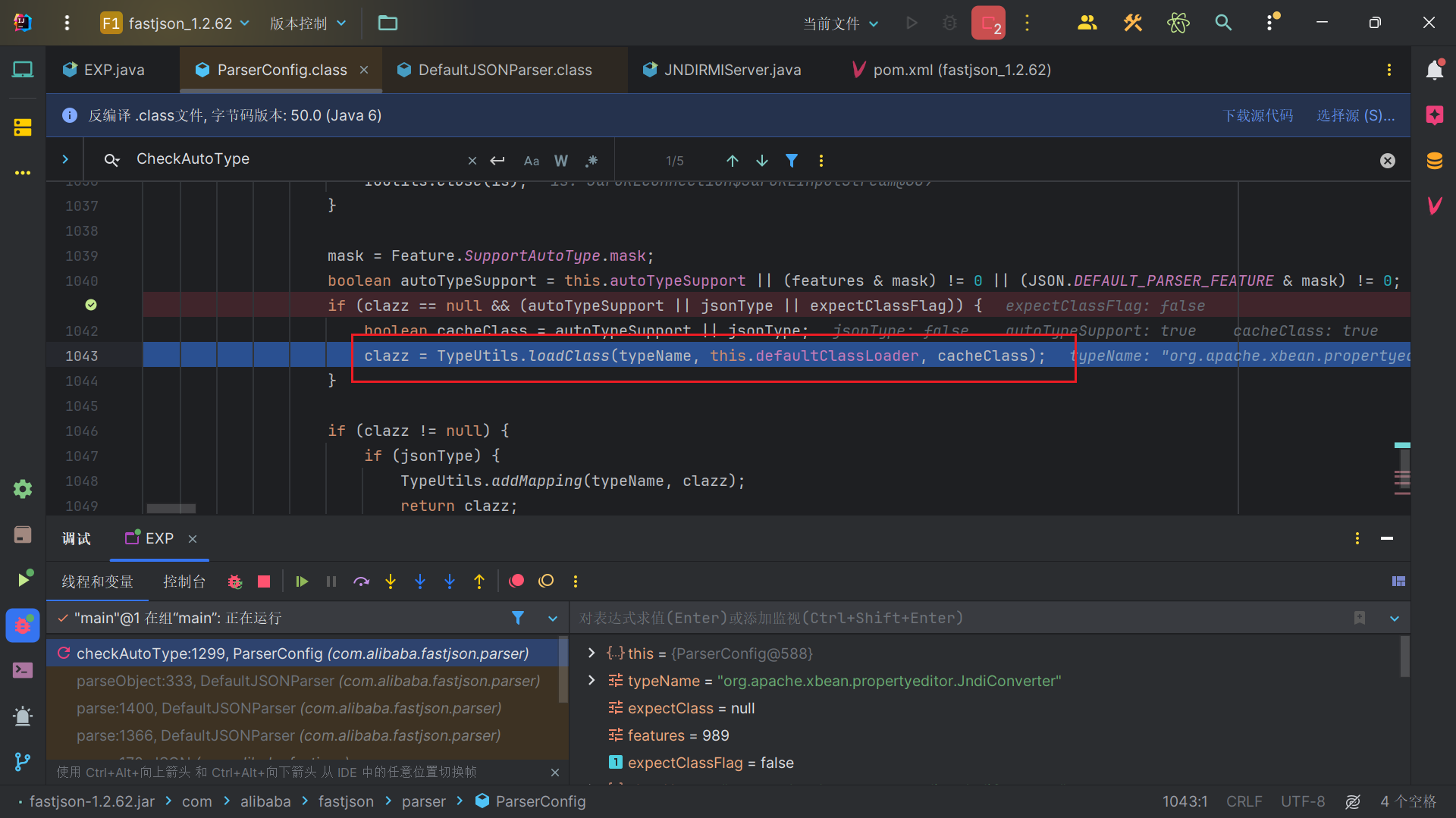This screenshot has width=1456, height=818.
Task: Open Search Everywhere magnifier
Action: (1223, 23)
